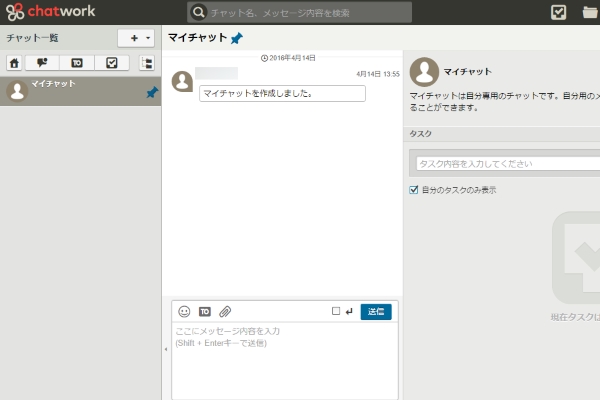
Task: Click the pin icon beside マイチャット title
Action: 237,38
